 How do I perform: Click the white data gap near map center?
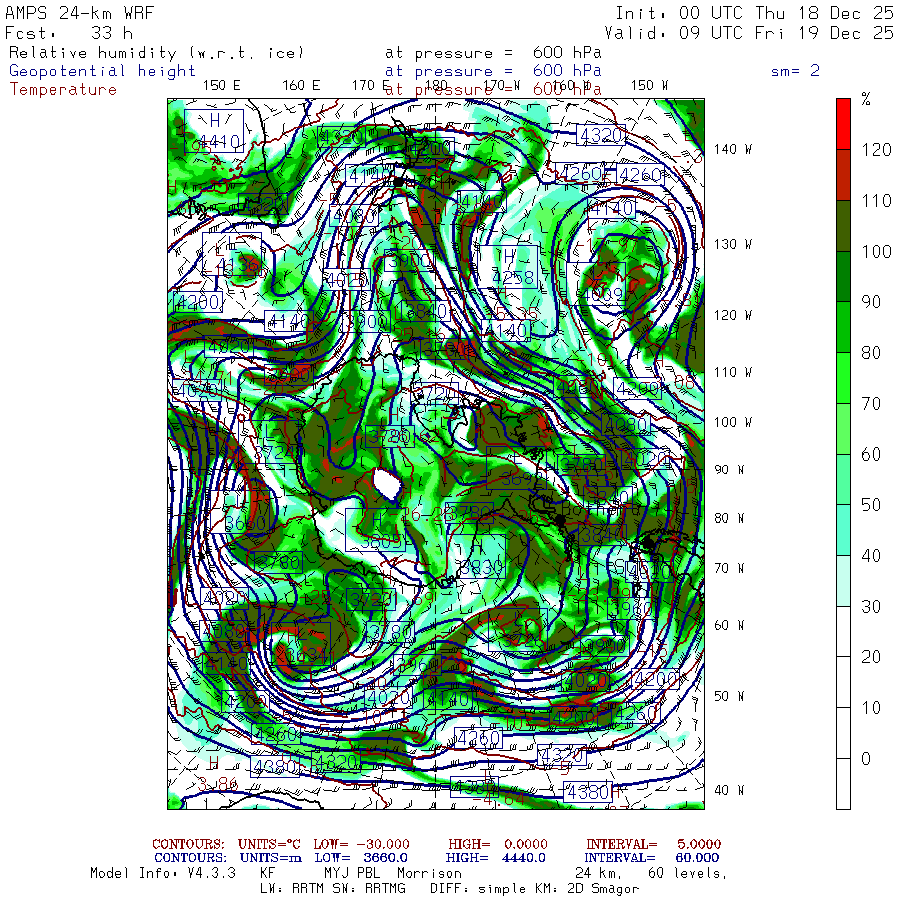(386, 484)
